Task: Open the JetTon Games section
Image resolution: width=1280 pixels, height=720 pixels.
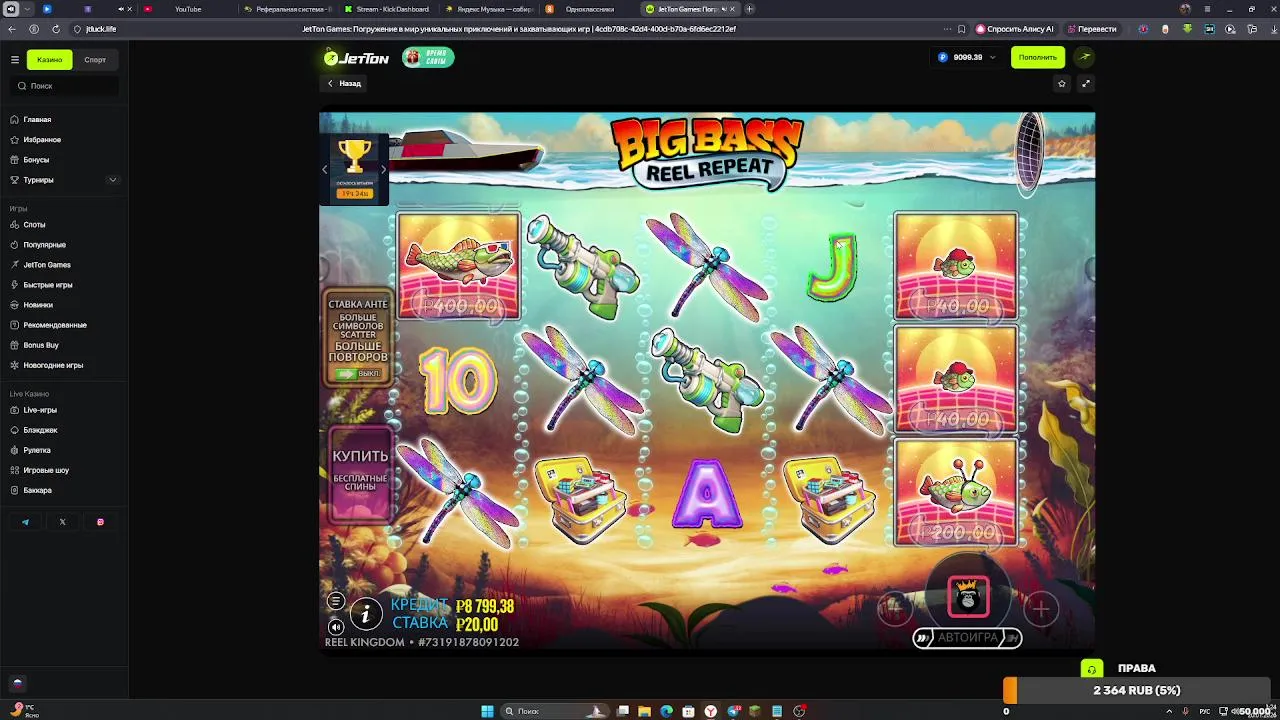Action: coord(64,265)
